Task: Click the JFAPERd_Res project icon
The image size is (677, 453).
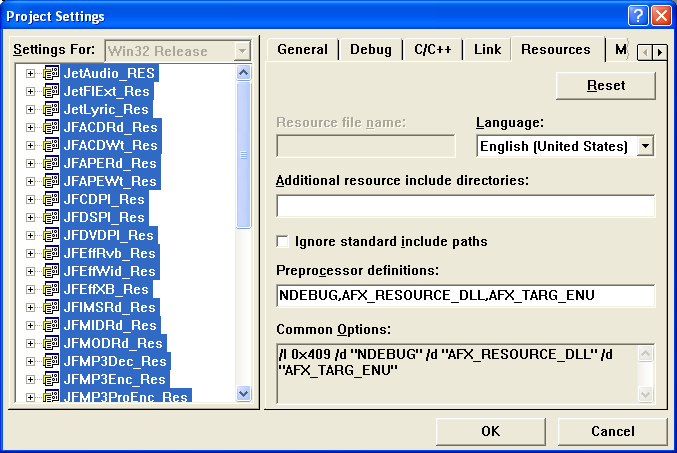Action: (x=51, y=163)
